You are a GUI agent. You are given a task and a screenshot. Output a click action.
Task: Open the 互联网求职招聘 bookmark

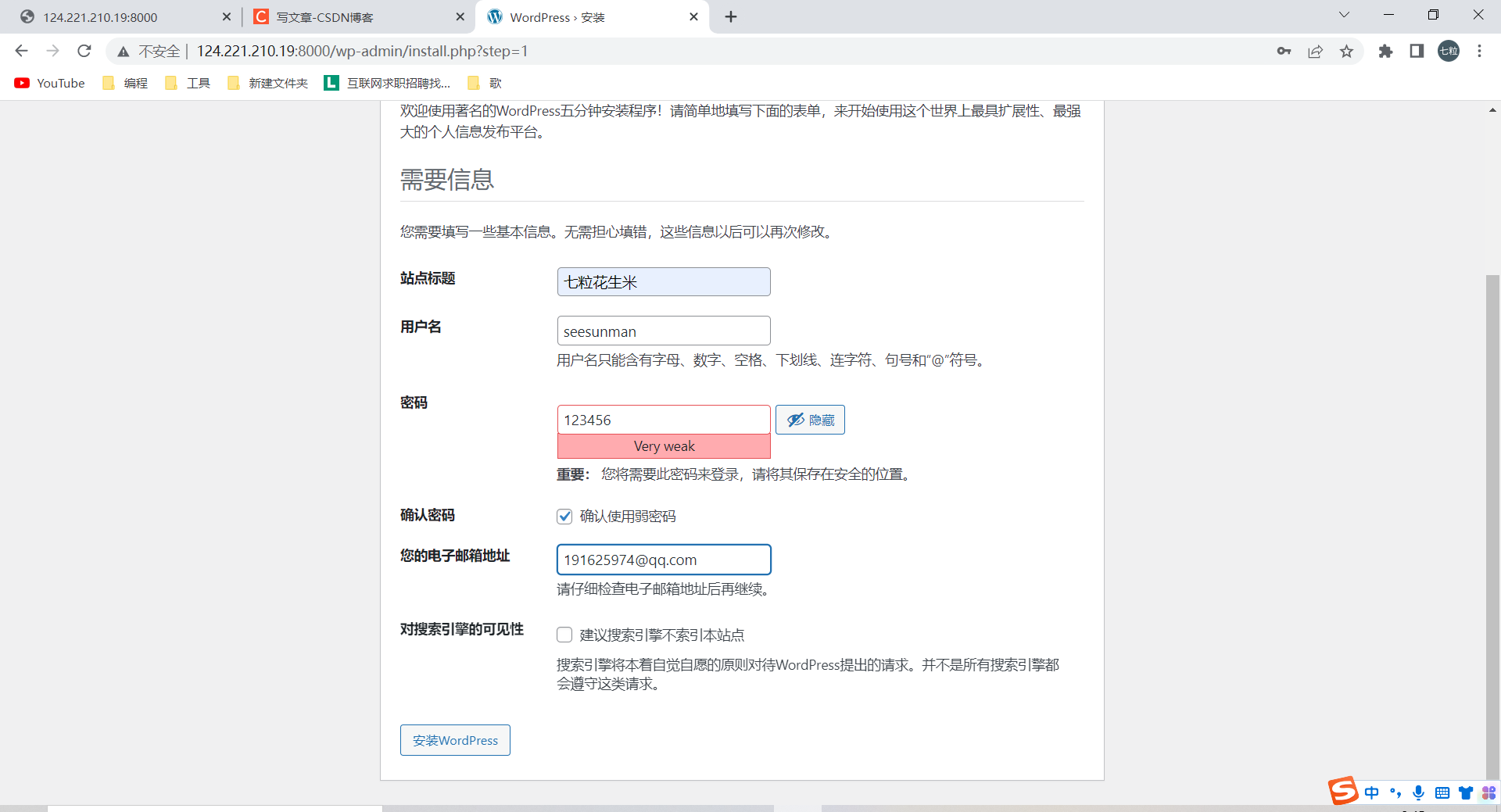click(388, 83)
